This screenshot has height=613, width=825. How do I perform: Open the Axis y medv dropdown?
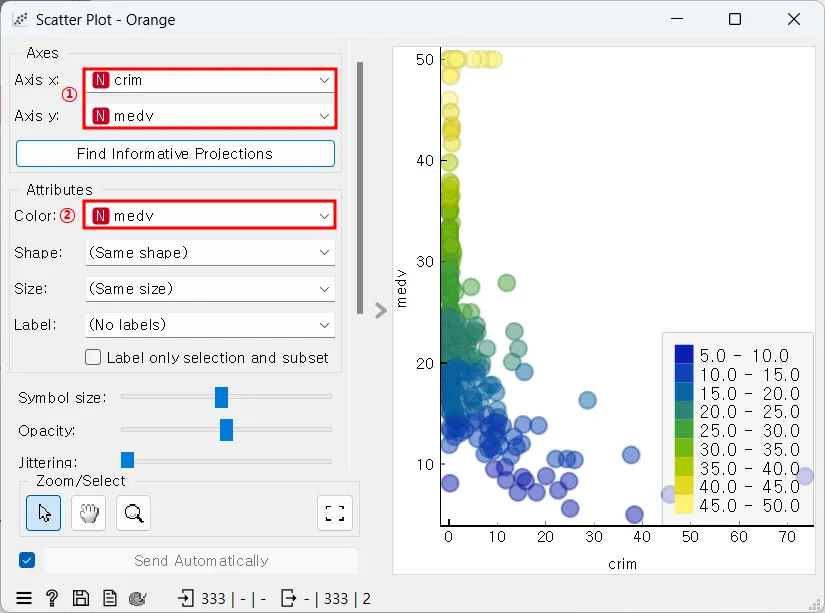[210, 116]
